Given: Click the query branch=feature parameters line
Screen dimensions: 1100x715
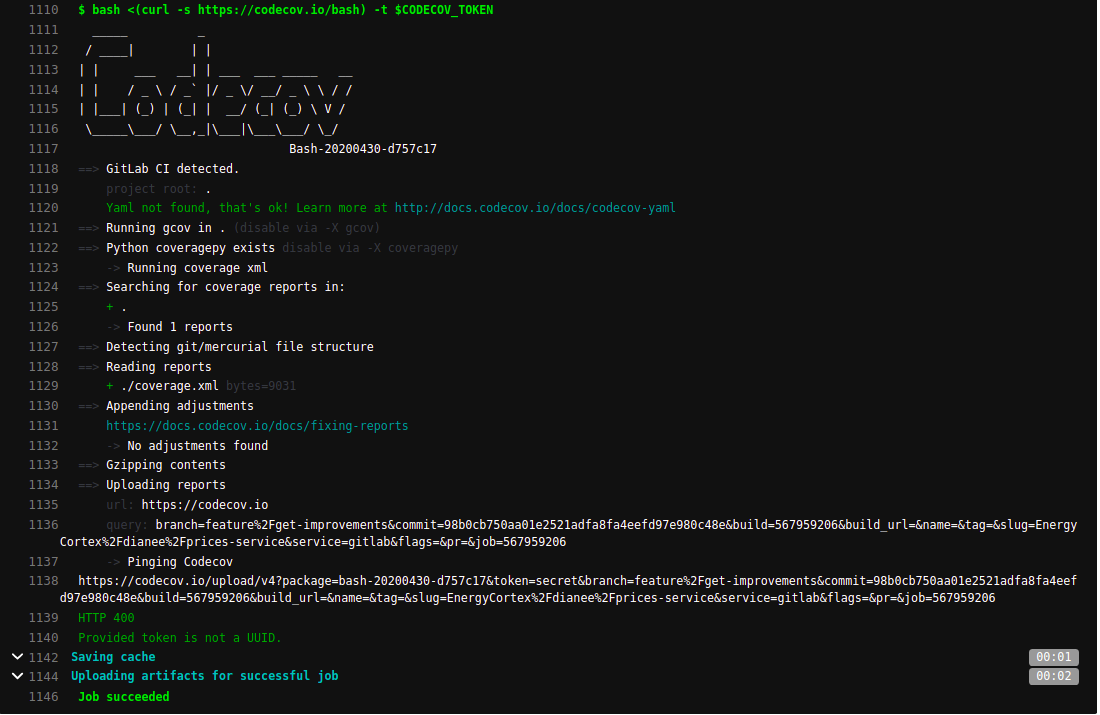Looking at the screenshot, I should point(568,533).
